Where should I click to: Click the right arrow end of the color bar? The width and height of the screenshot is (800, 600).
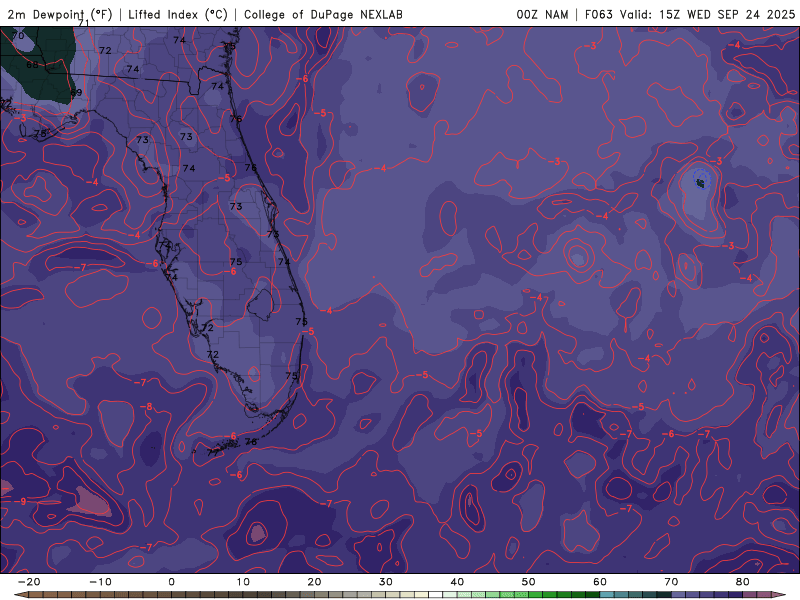tap(780, 595)
